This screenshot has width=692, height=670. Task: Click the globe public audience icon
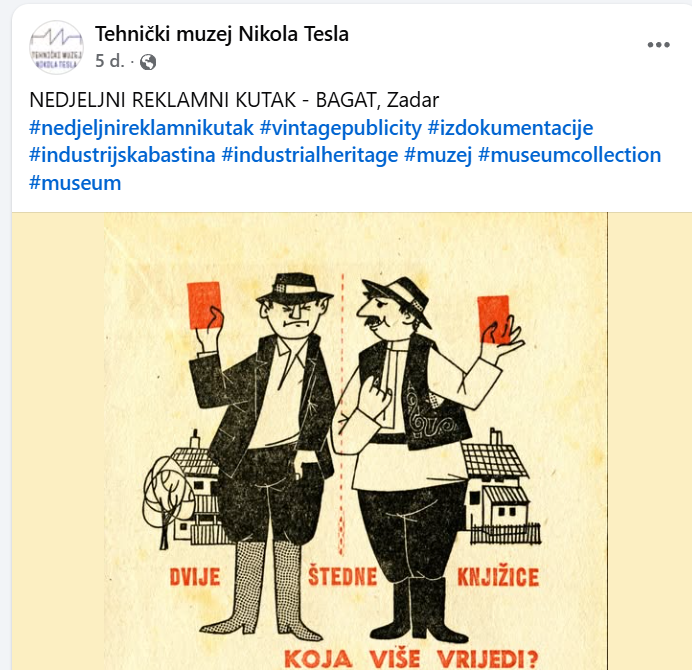[148, 62]
